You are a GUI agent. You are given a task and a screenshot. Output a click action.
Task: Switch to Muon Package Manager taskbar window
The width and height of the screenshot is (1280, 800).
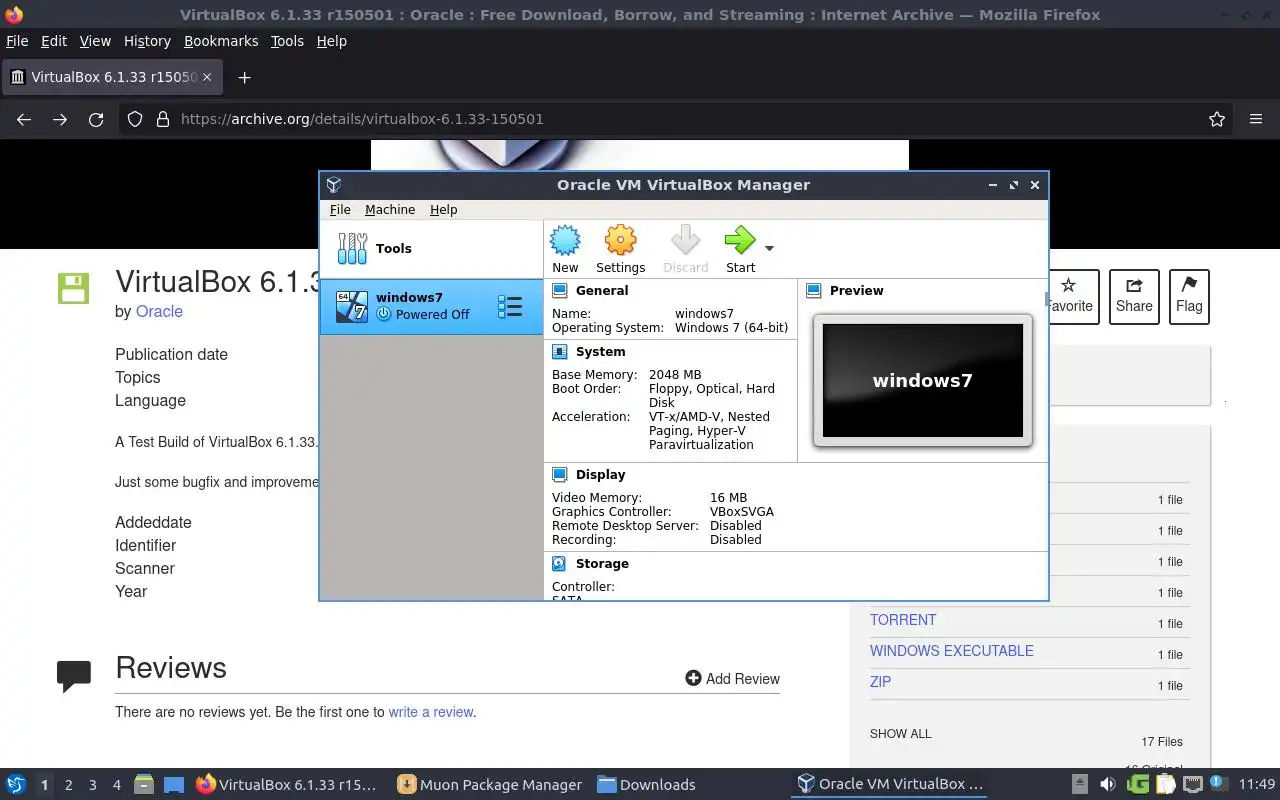click(489, 785)
